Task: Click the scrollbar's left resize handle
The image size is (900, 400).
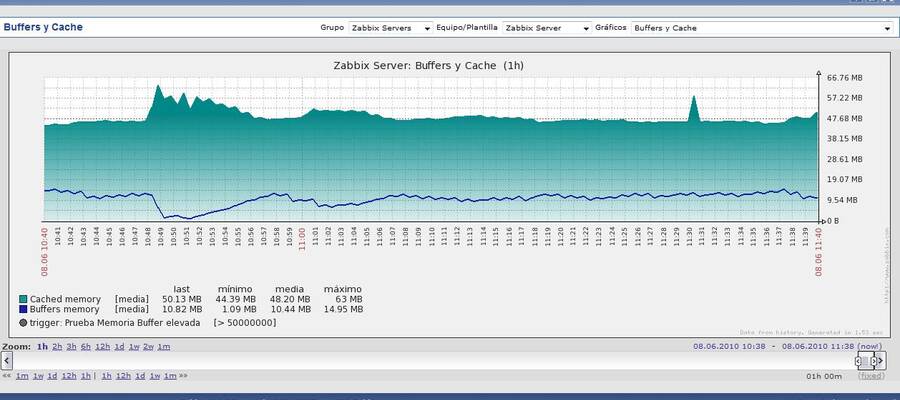Action: [x=860, y=360]
